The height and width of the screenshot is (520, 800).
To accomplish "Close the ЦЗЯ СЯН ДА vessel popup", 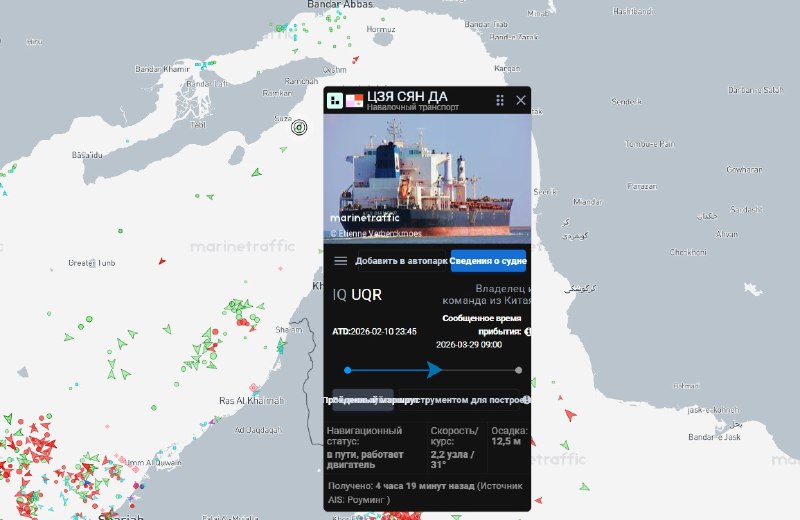I will (x=520, y=100).
